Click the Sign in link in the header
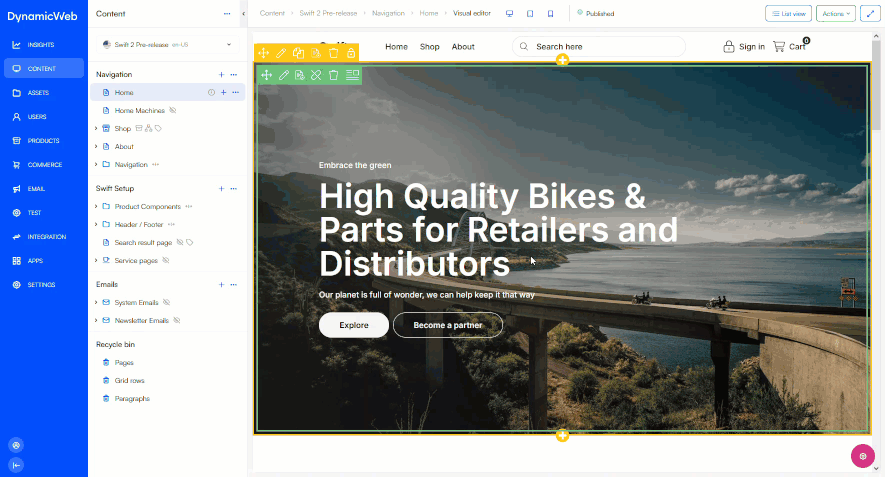The width and height of the screenshot is (885, 477). pos(744,46)
